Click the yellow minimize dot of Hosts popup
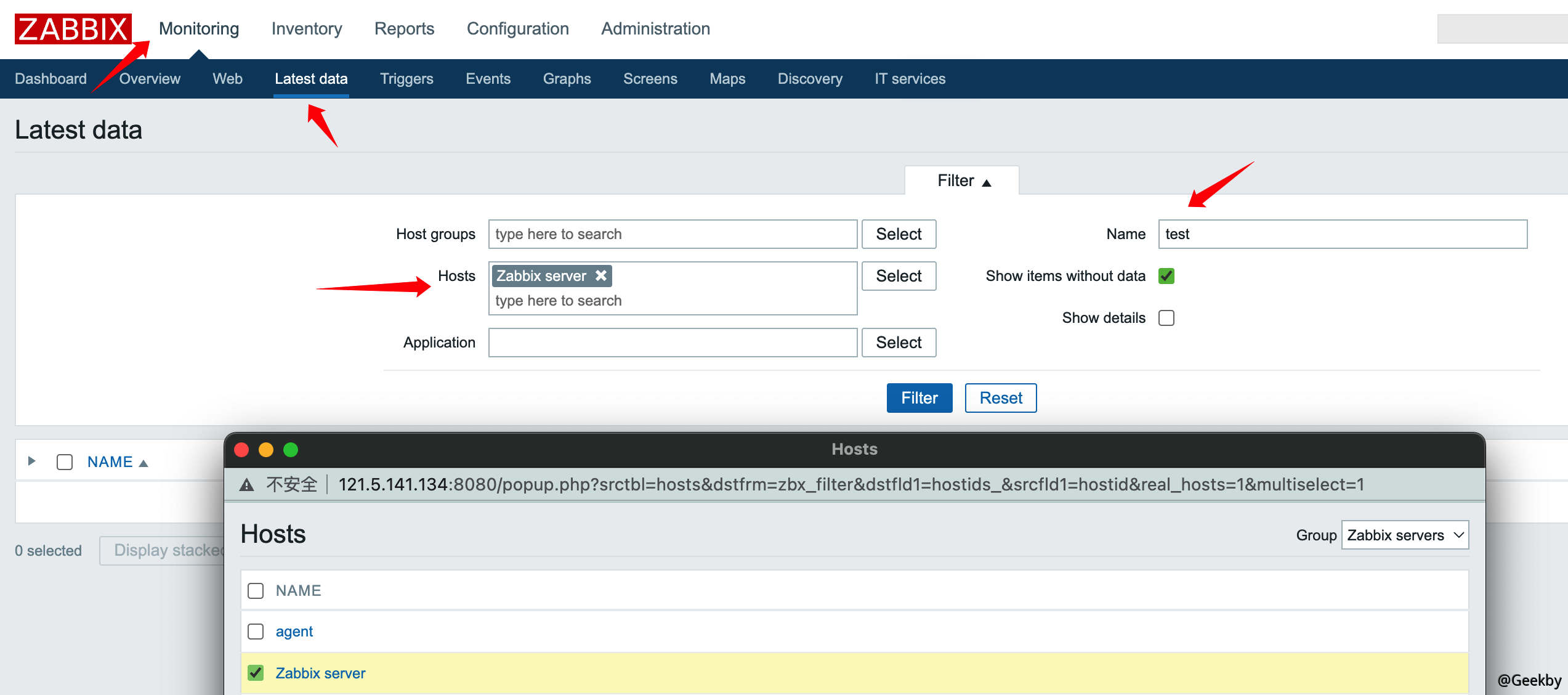The width and height of the screenshot is (1568, 695). coord(266,450)
